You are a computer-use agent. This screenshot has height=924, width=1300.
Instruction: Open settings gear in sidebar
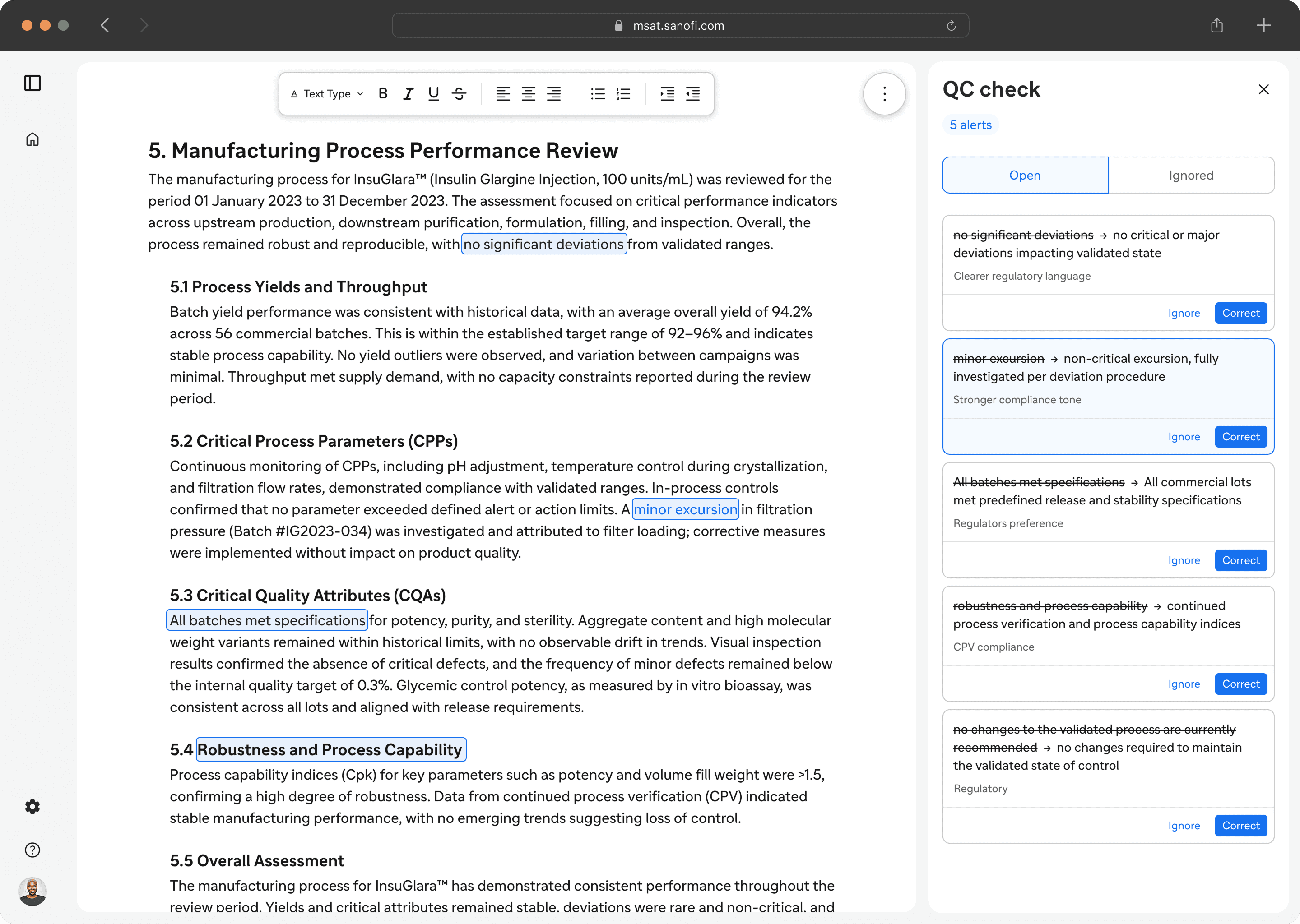[32, 807]
